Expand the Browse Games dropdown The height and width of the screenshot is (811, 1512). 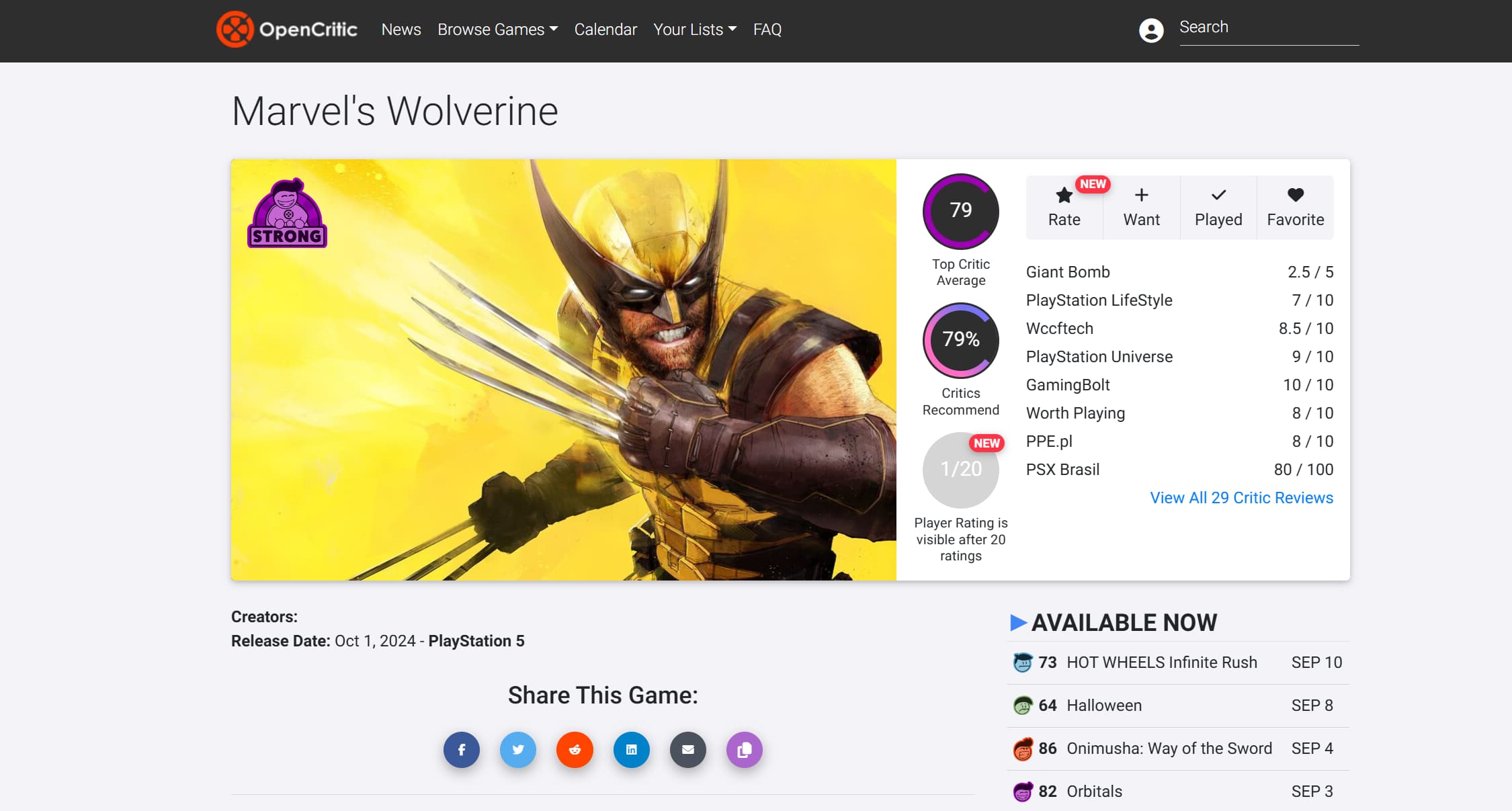(x=497, y=30)
